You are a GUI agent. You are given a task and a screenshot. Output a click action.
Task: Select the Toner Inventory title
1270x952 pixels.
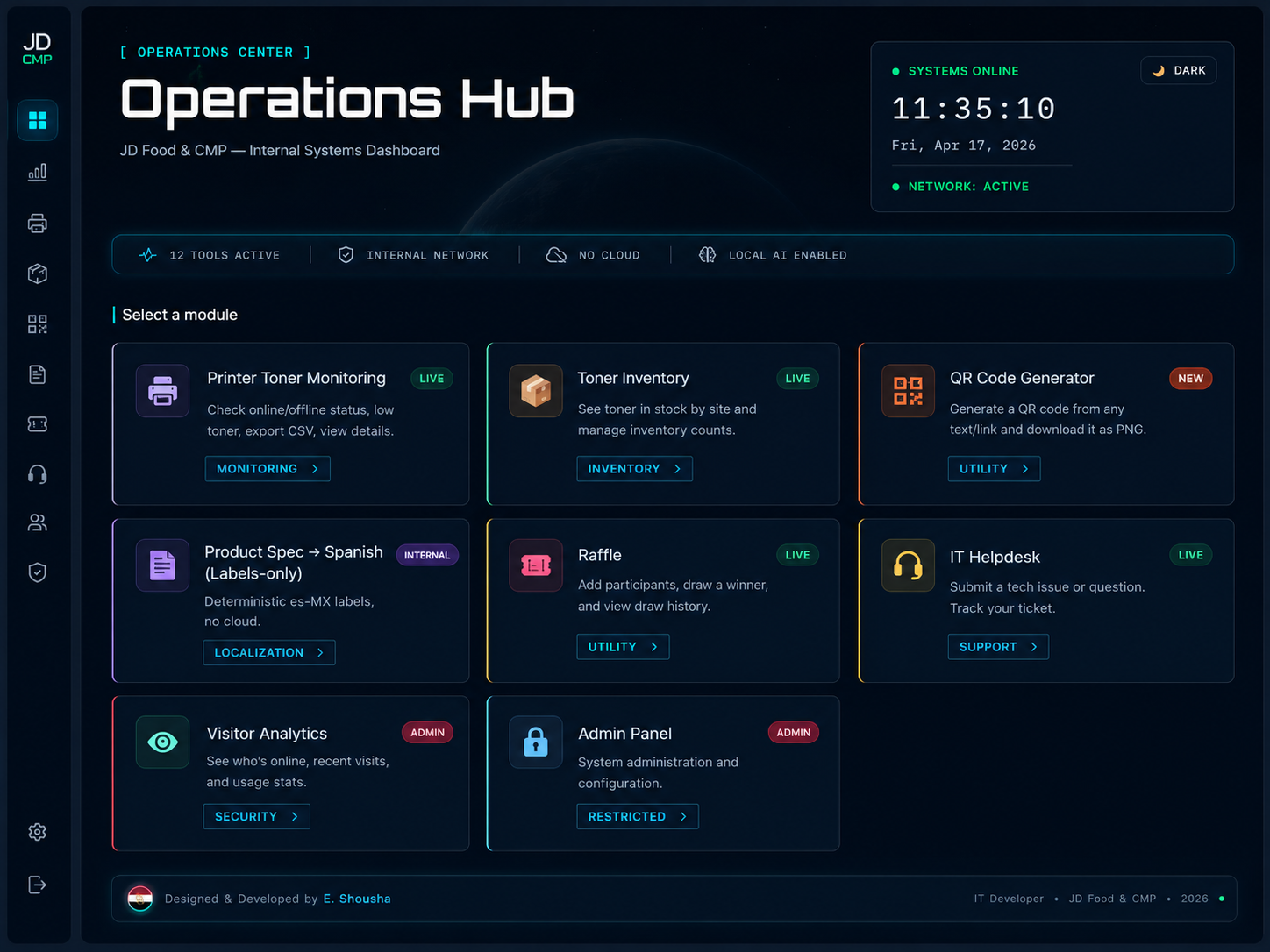pyautogui.click(x=633, y=378)
